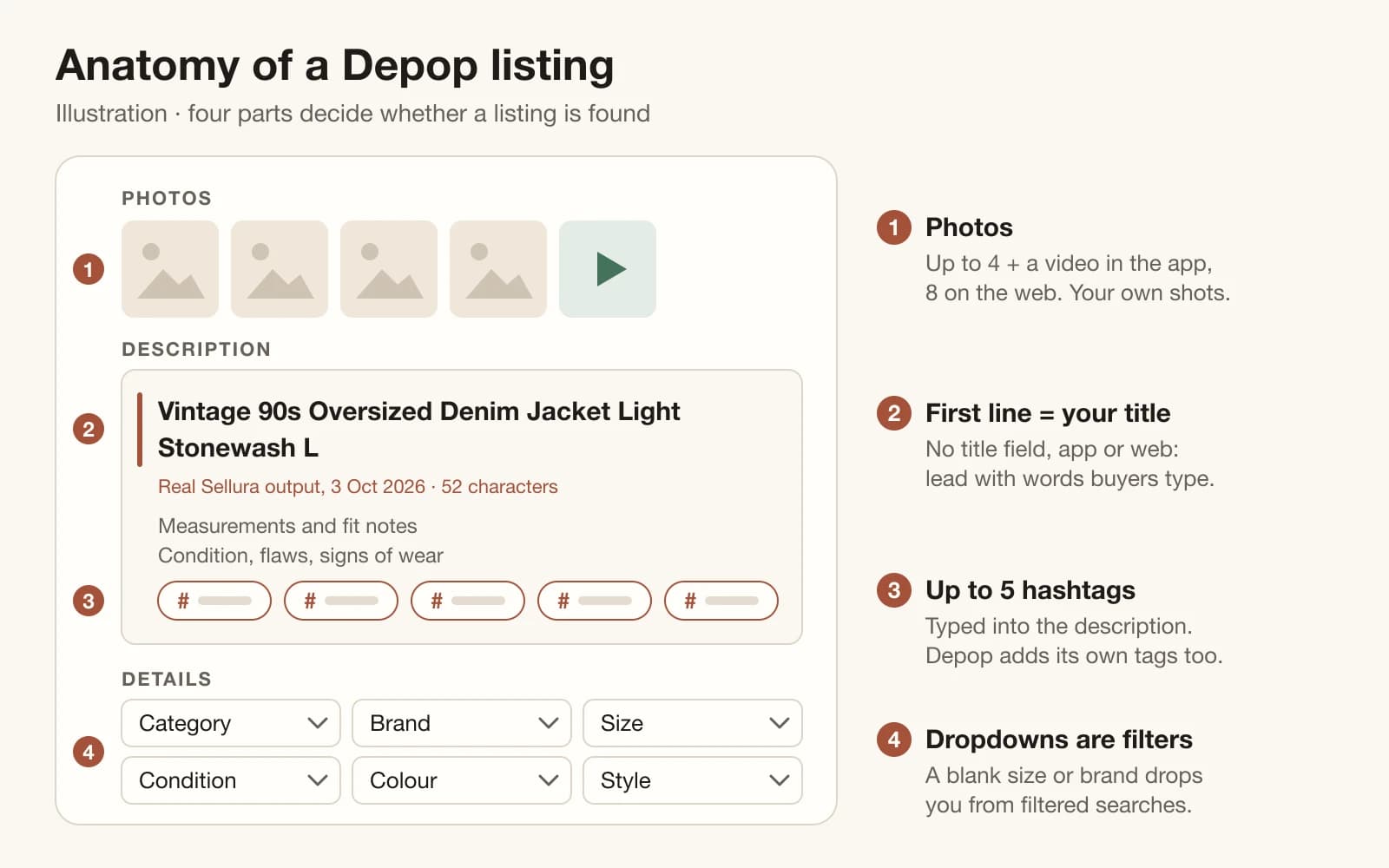The image size is (1389, 868).
Task: Click the 'Anatomy of a Depop listing' heading
Action: tap(335, 66)
